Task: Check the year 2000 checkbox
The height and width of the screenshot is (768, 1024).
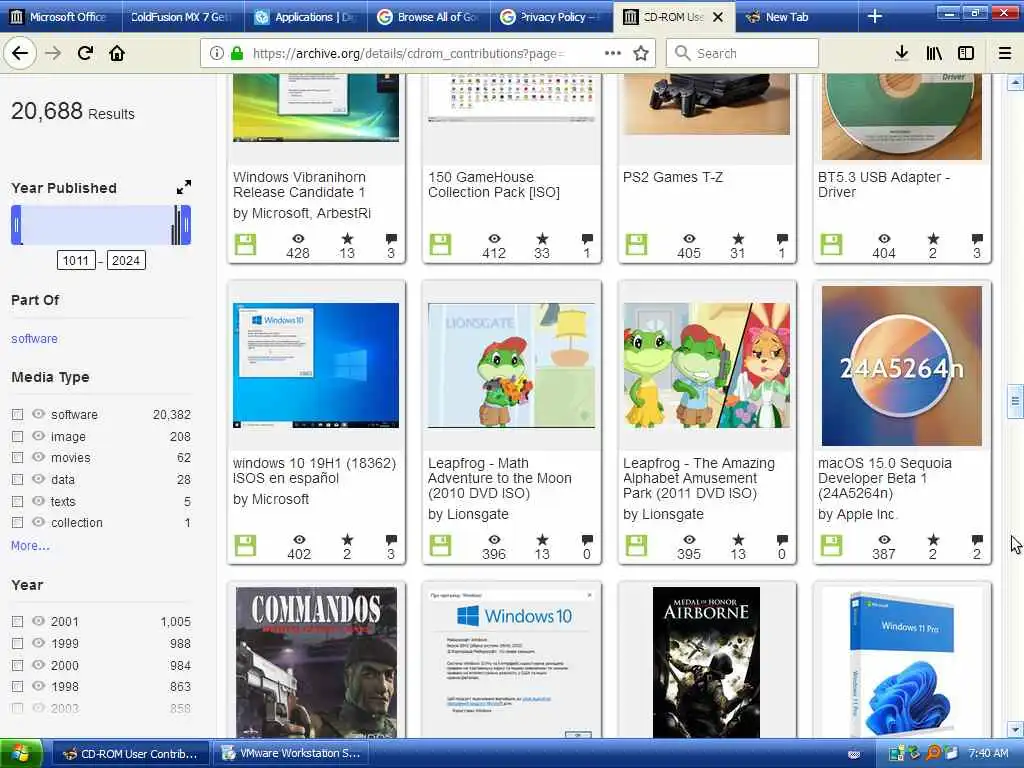Action: pos(18,665)
